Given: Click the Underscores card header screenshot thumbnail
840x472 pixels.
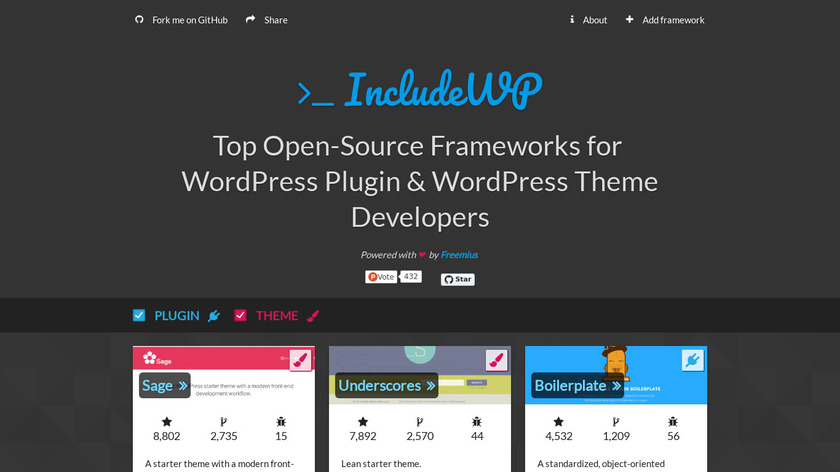Looking at the screenshot, I should [x=420, y=375].
